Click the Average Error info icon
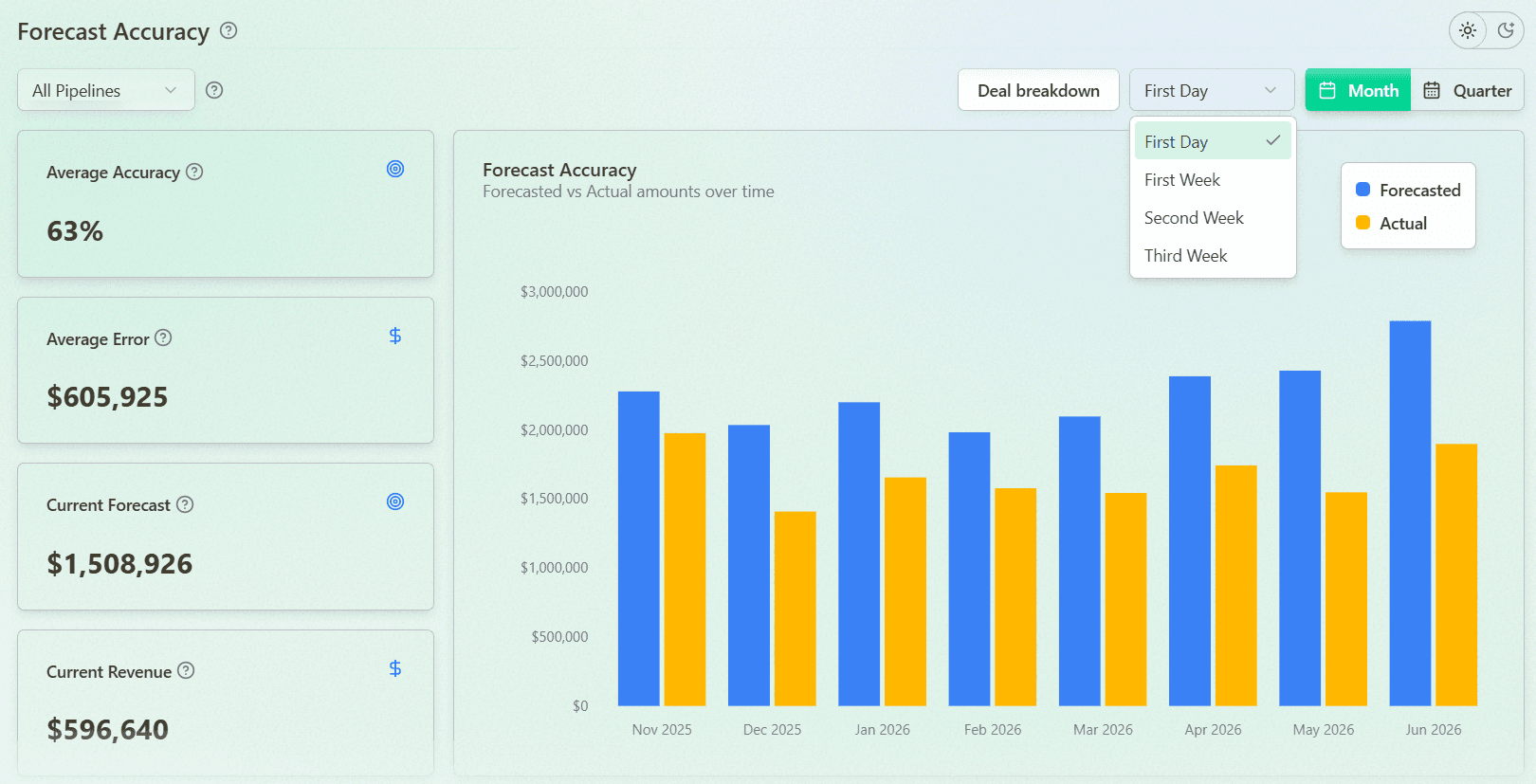 point(163,337)
